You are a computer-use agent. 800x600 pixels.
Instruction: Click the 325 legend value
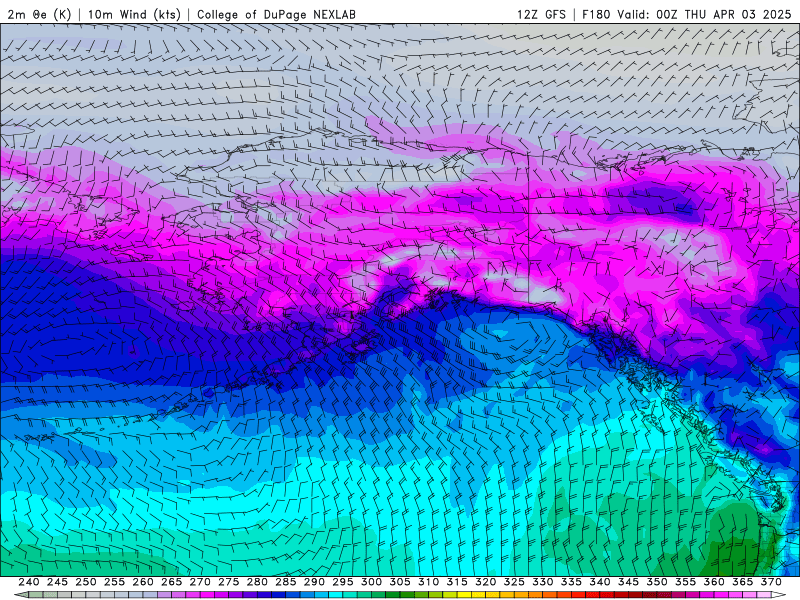click(514, 582)
